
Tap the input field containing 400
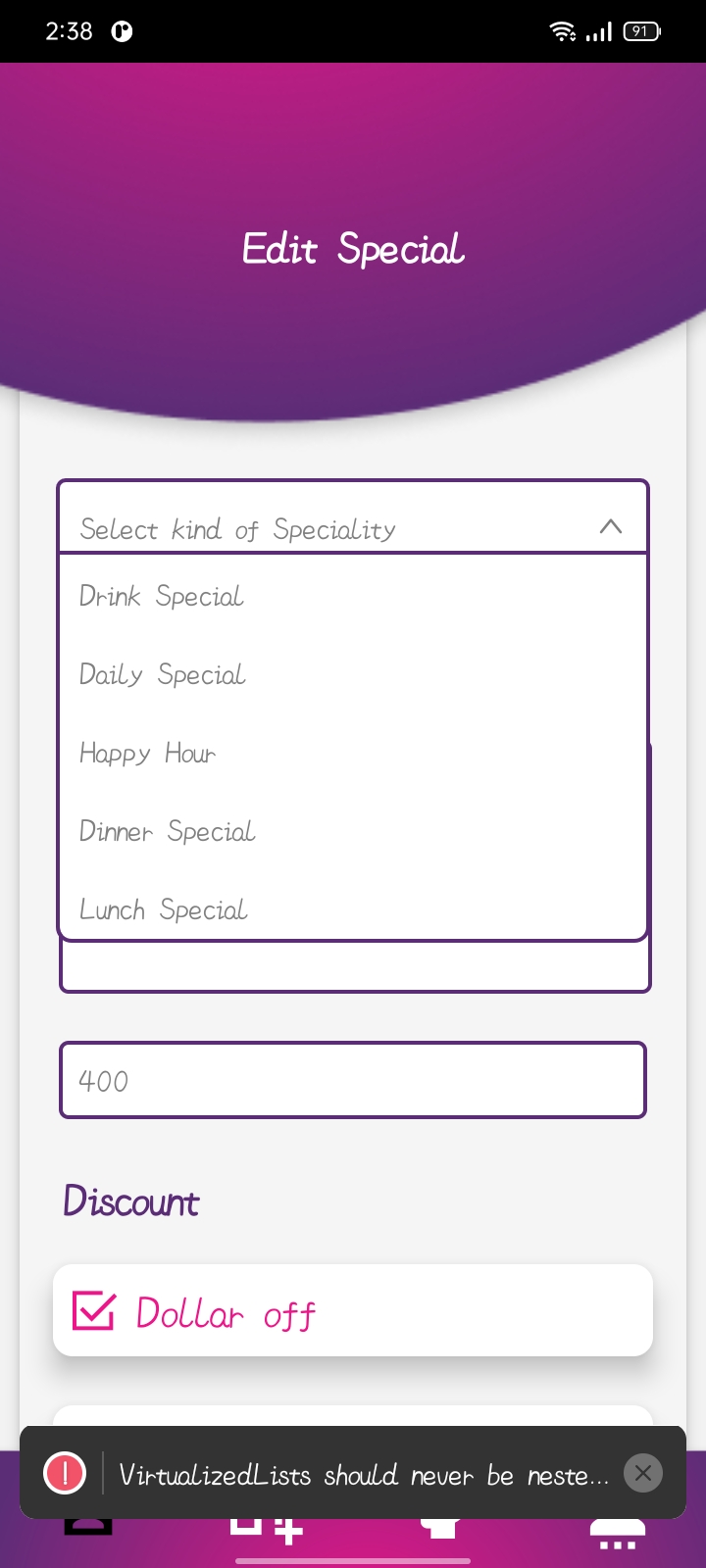(353, 1080)
